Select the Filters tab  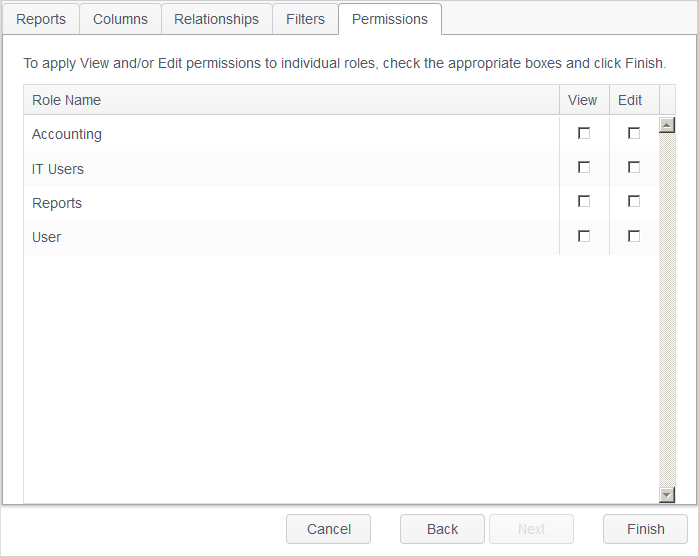[x=305, y=19]
